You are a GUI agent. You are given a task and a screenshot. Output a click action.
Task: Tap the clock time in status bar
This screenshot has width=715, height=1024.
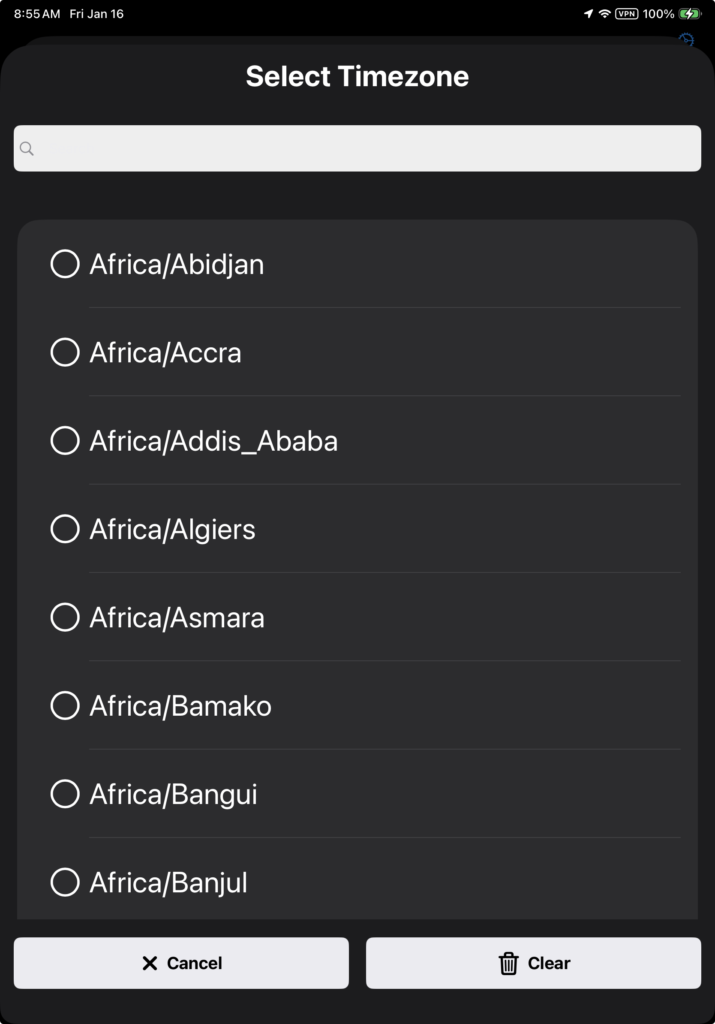coord(36,14)
